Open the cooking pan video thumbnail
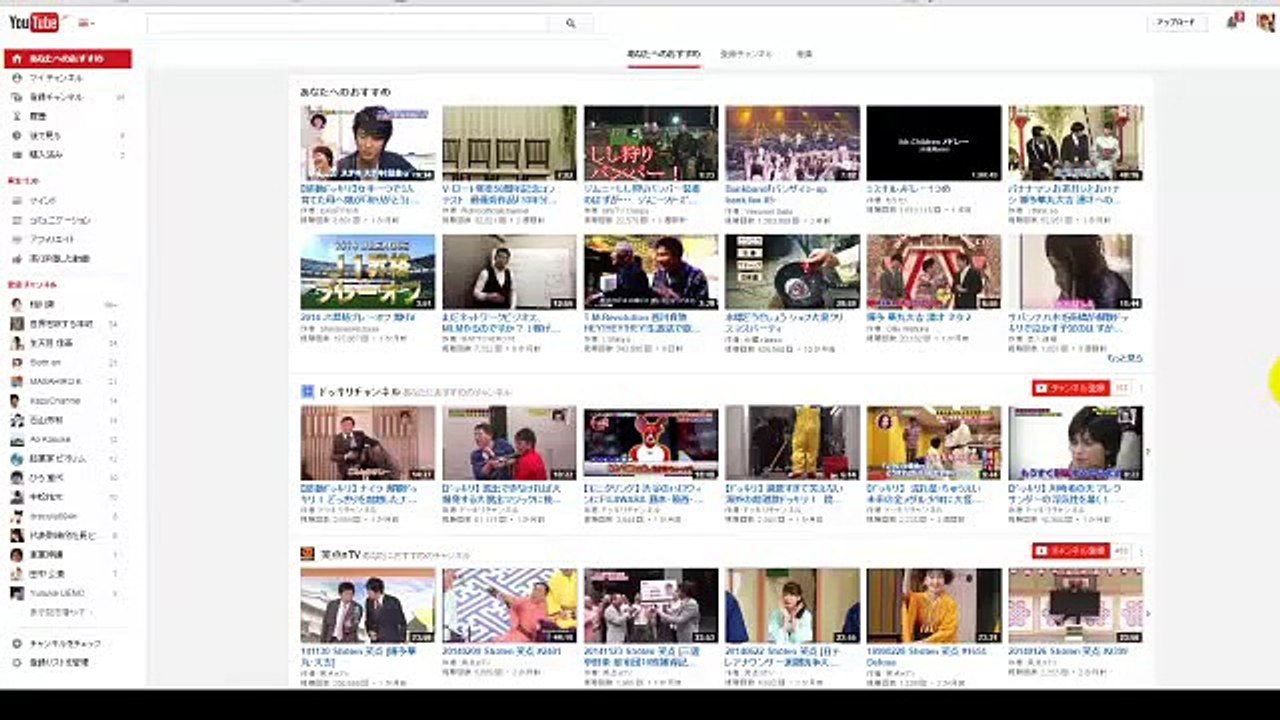Viewport: 1280px width, 720px height. [x=793, y=272]
